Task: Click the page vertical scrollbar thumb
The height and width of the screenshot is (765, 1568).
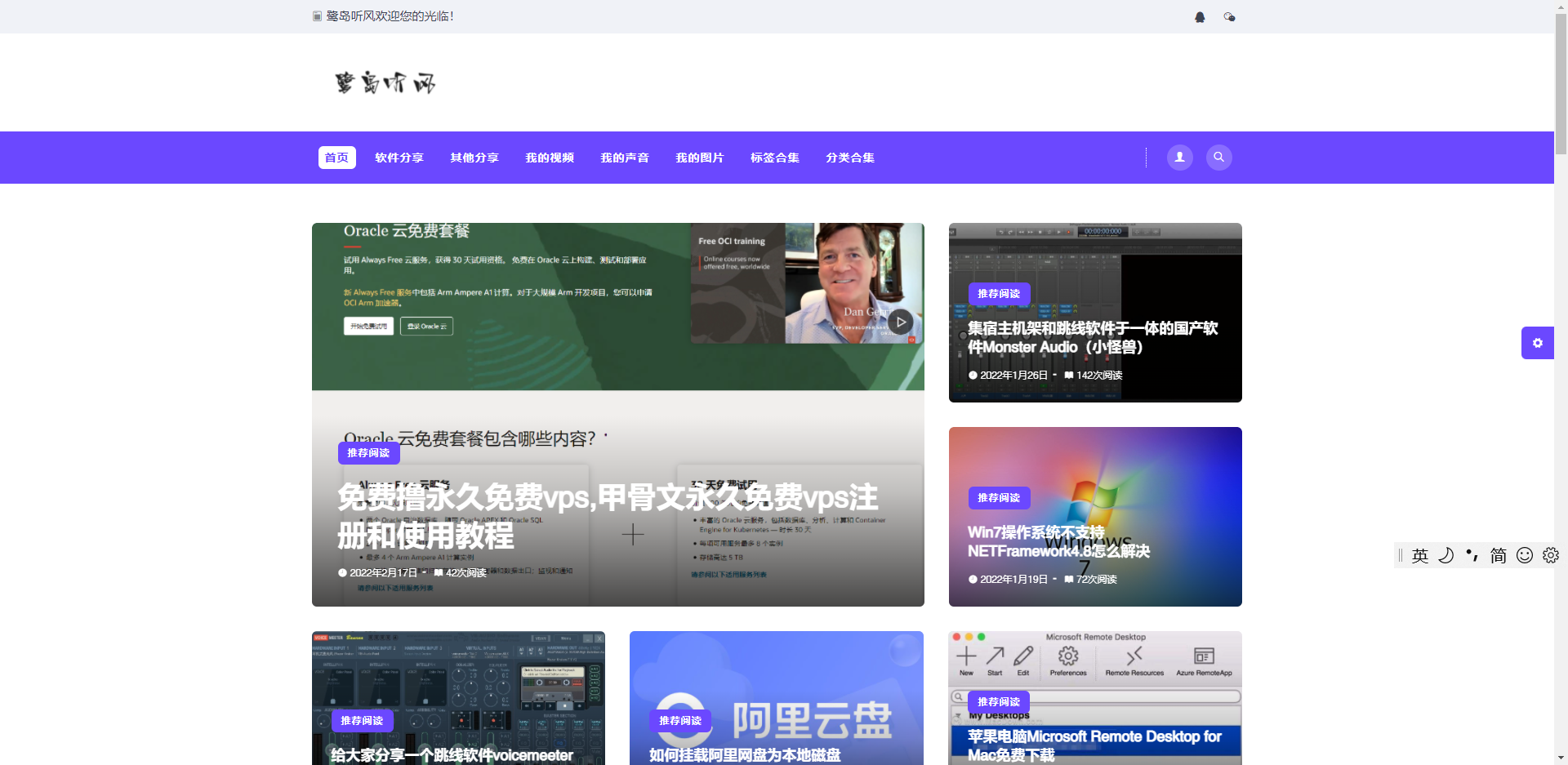Action: click(x=1561, y=84)
